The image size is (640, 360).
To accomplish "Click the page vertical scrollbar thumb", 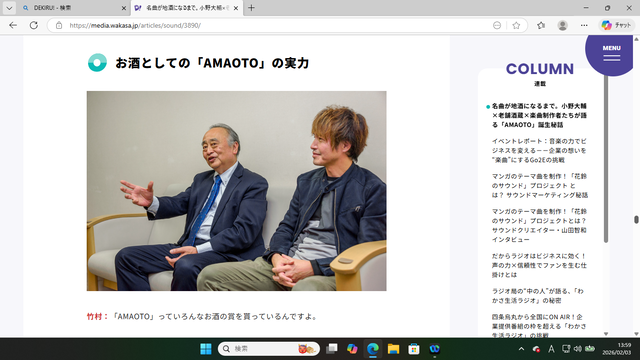I will pos(636,220).
